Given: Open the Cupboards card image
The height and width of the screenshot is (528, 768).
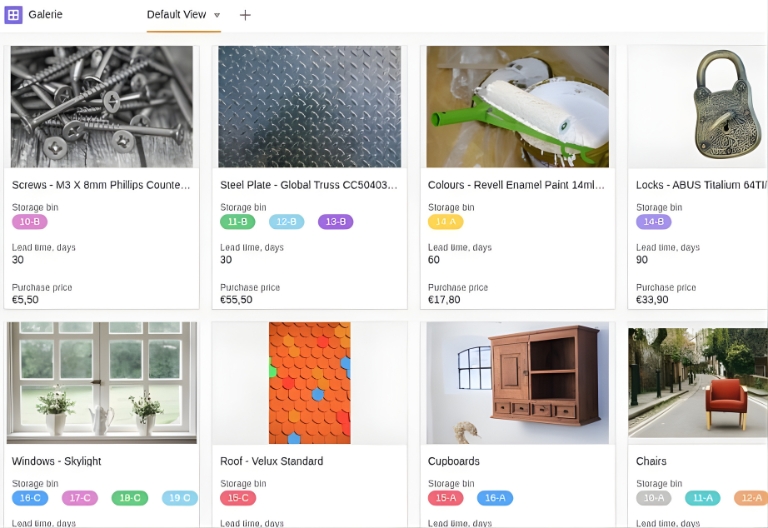Looking at the screenshot, I should pyautogui.click(x=517, y=382).
